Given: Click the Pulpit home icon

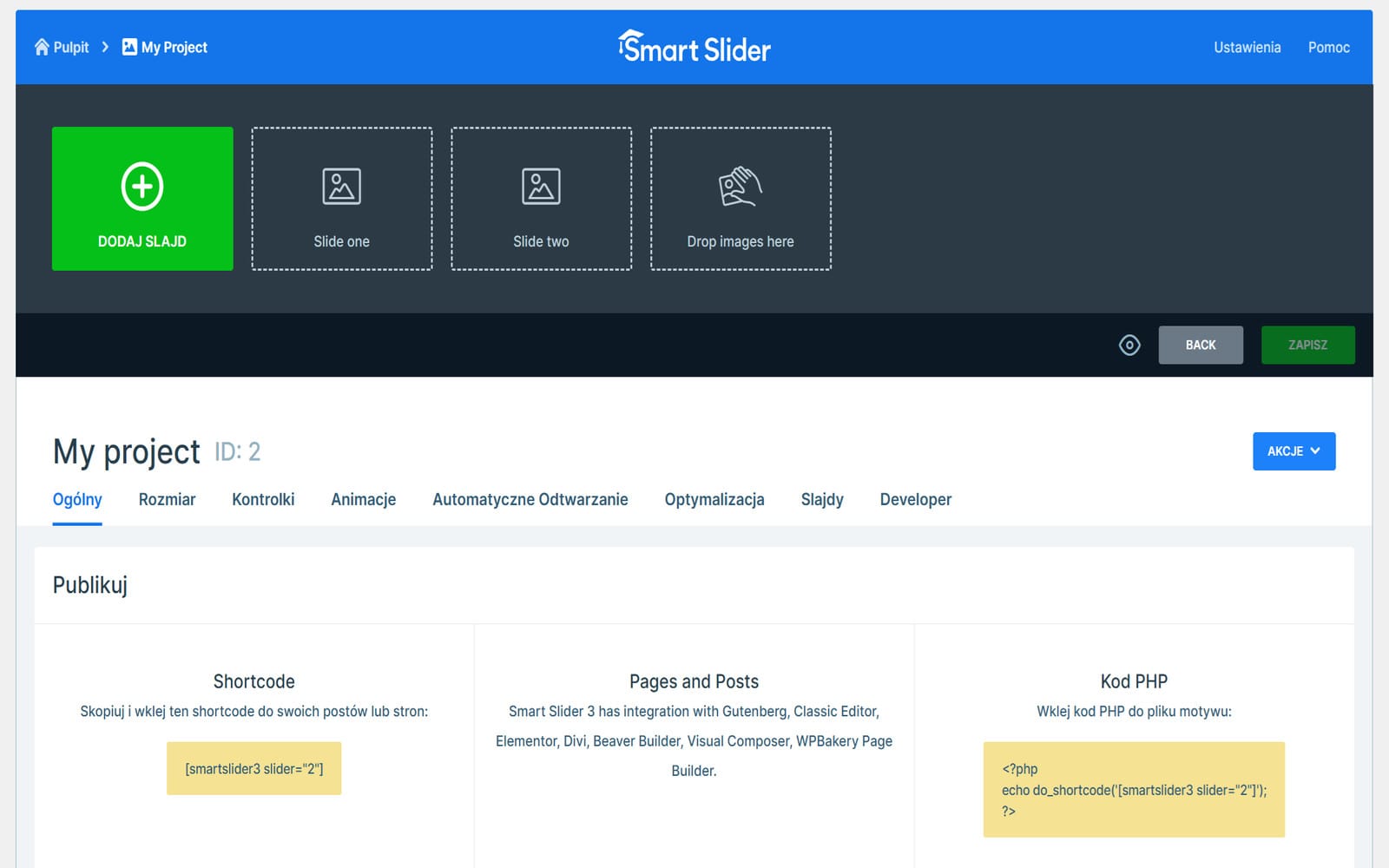Looking at the screenshot, I should (x=42, y=47).
